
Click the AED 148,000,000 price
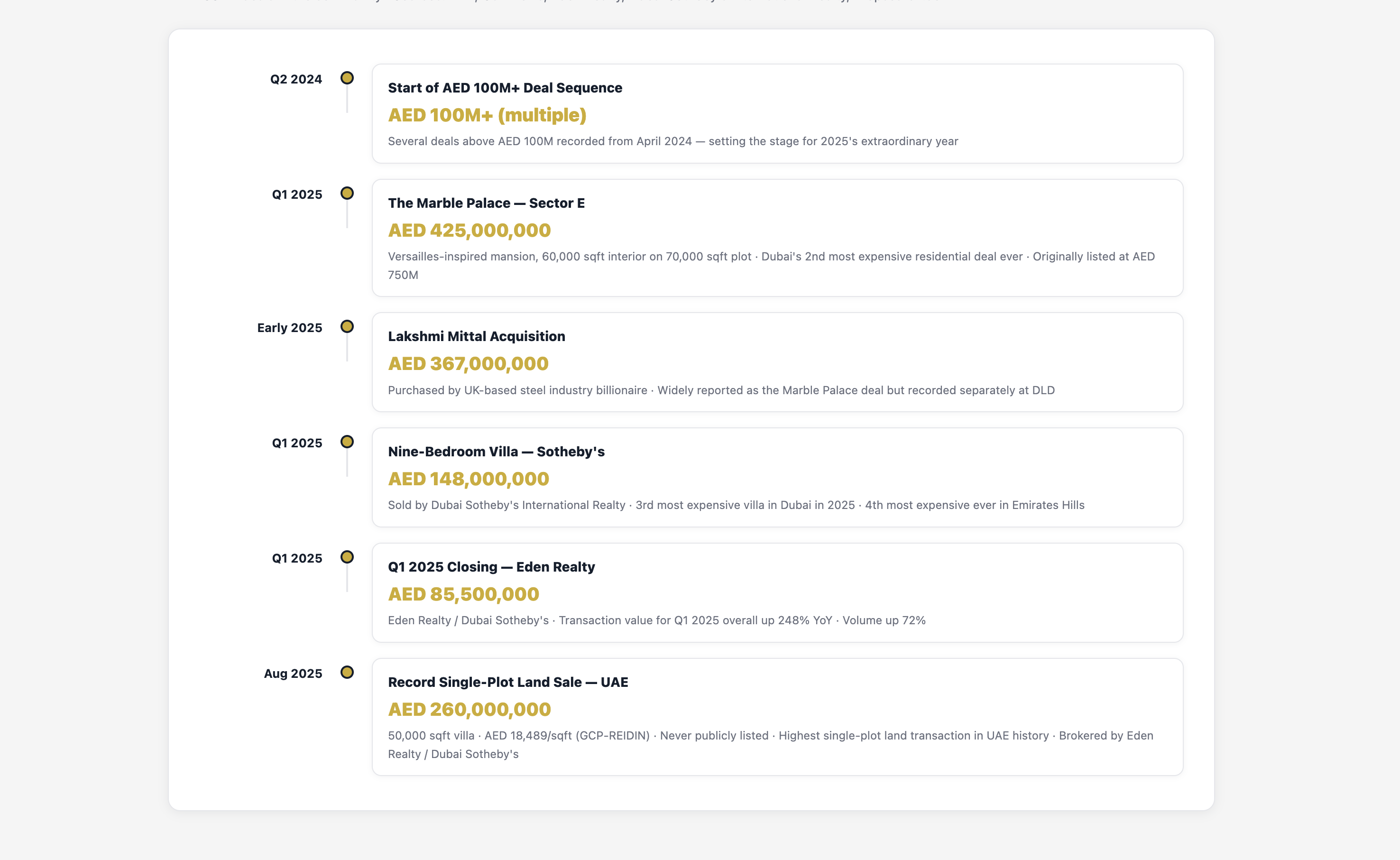pos(468,479)
